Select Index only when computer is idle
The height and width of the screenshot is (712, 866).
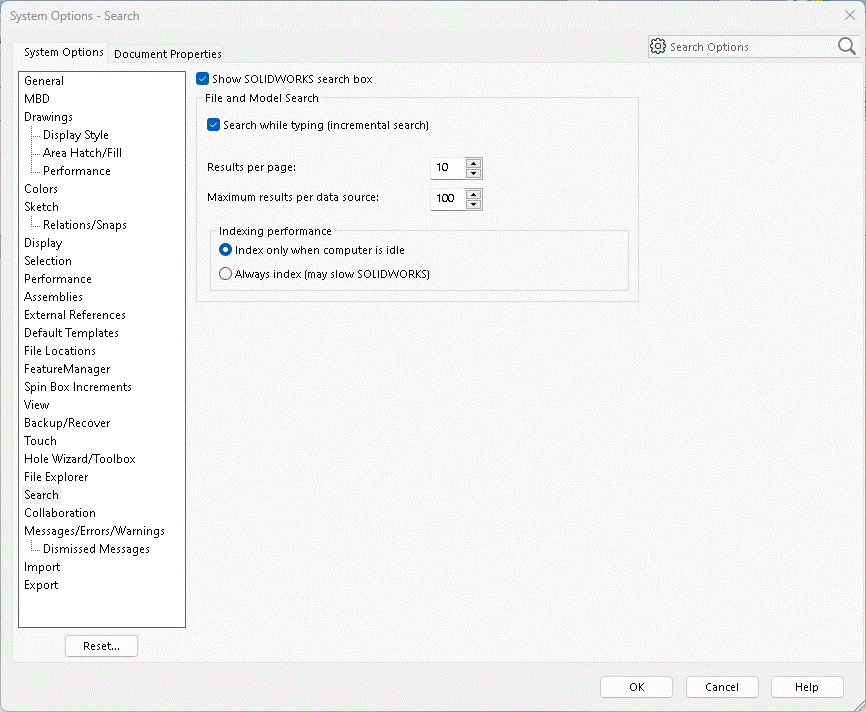click(x=225, y=250)
